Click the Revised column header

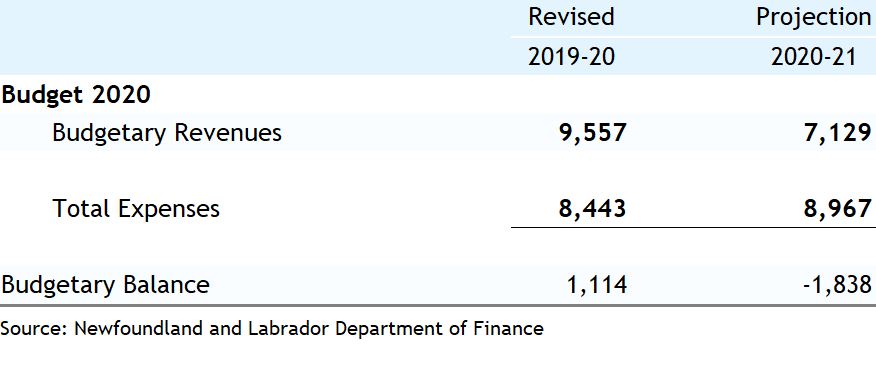coord(571,17)
